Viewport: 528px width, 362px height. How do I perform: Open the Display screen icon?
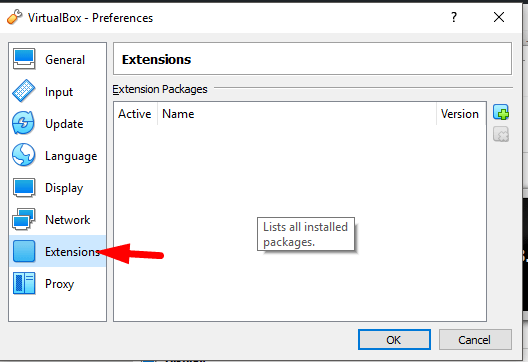24,187
